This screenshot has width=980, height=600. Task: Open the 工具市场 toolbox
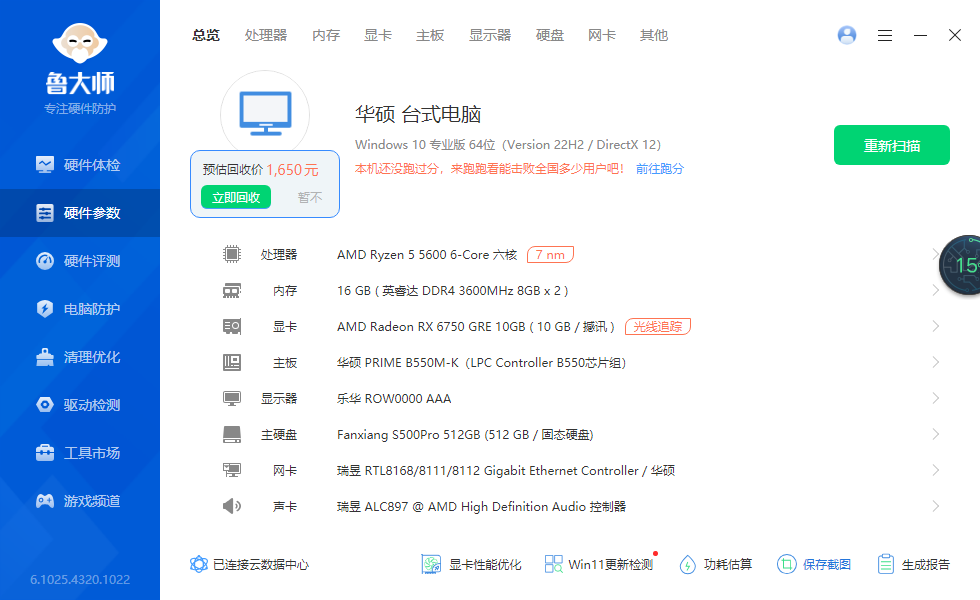point(45,453)
